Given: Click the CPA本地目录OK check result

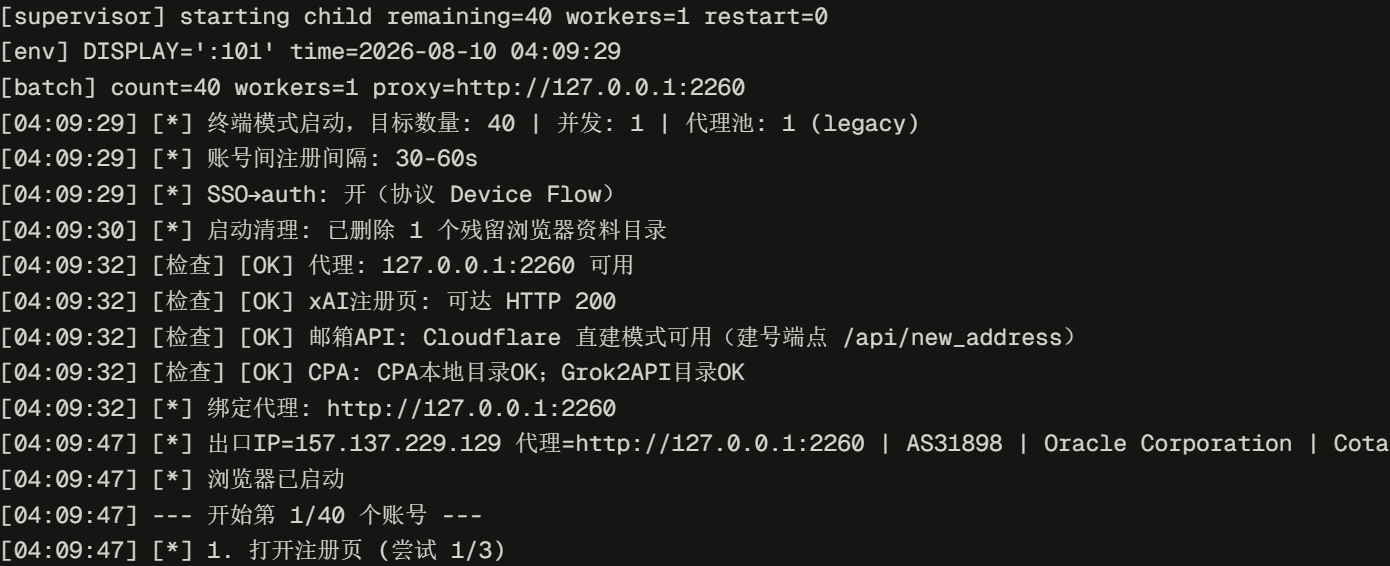Looking at the screenshot, I should tap(460, 374).
